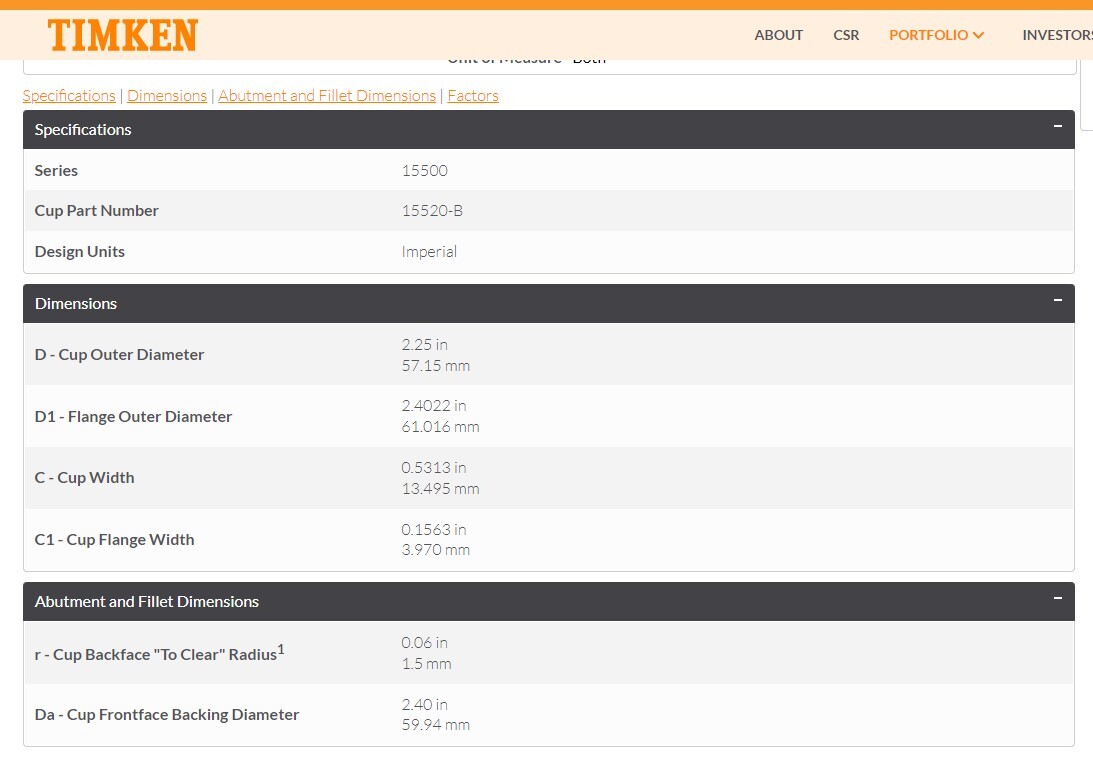Select the value 0.5313 in
The width and height of the screenshot is (1093, 757).
(x=434, y=468)
